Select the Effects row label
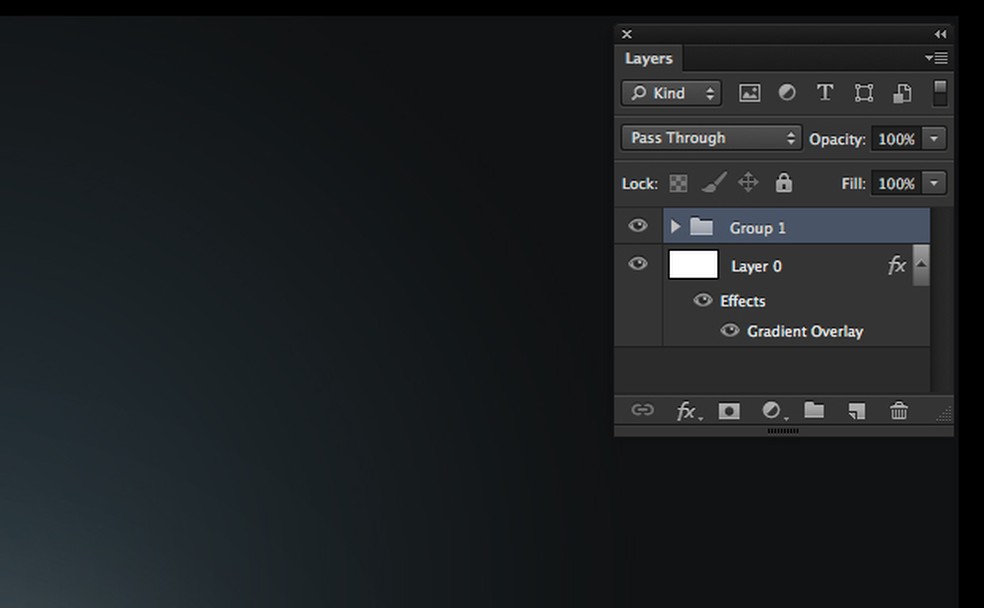The width and height of the screenshot is (984, 608). 742,301
